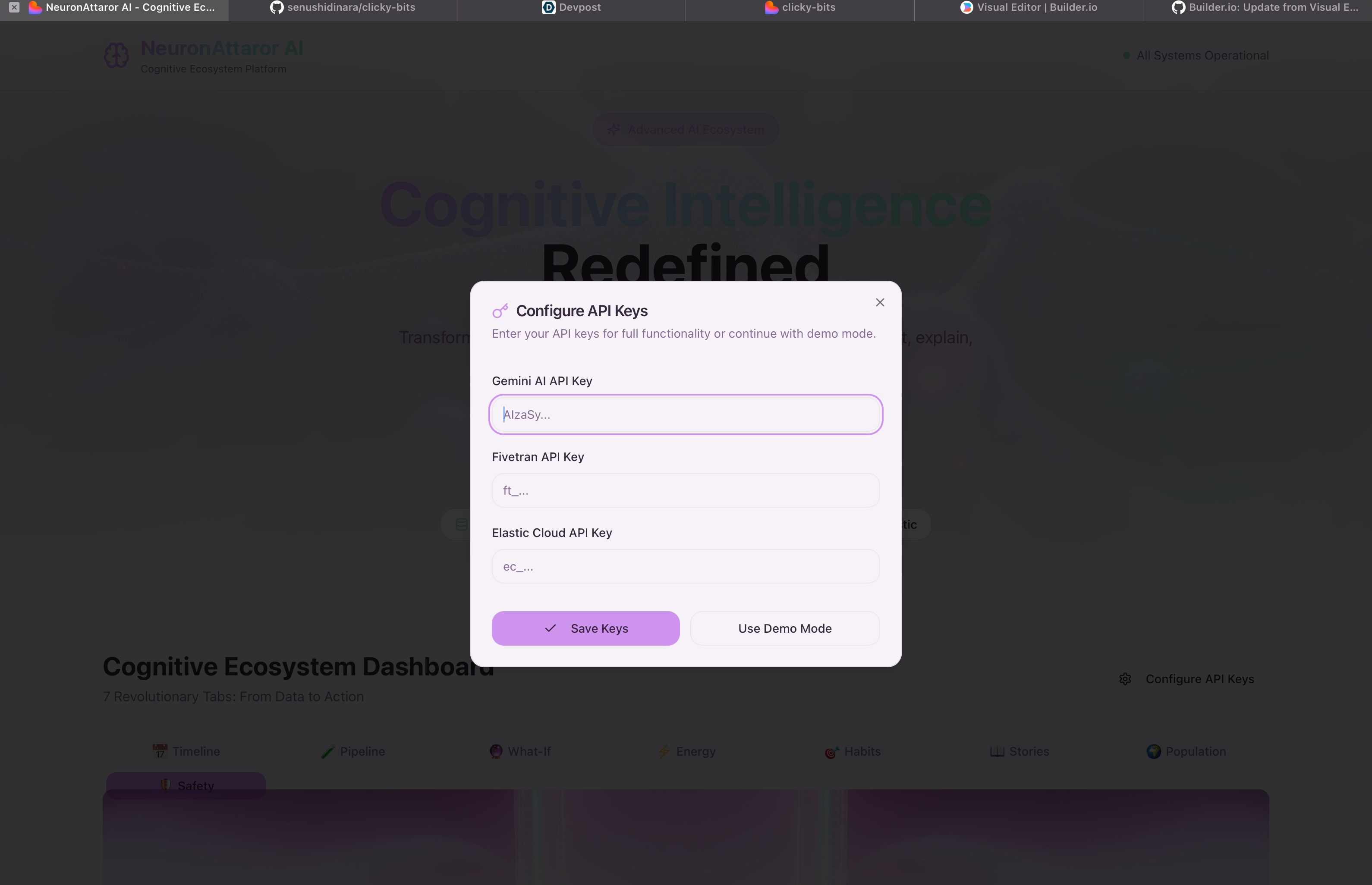Image resolution: width=1372 pixels, height=885 pixels.
Task: Switch to the clicky-bits tab
Action: 799,7
